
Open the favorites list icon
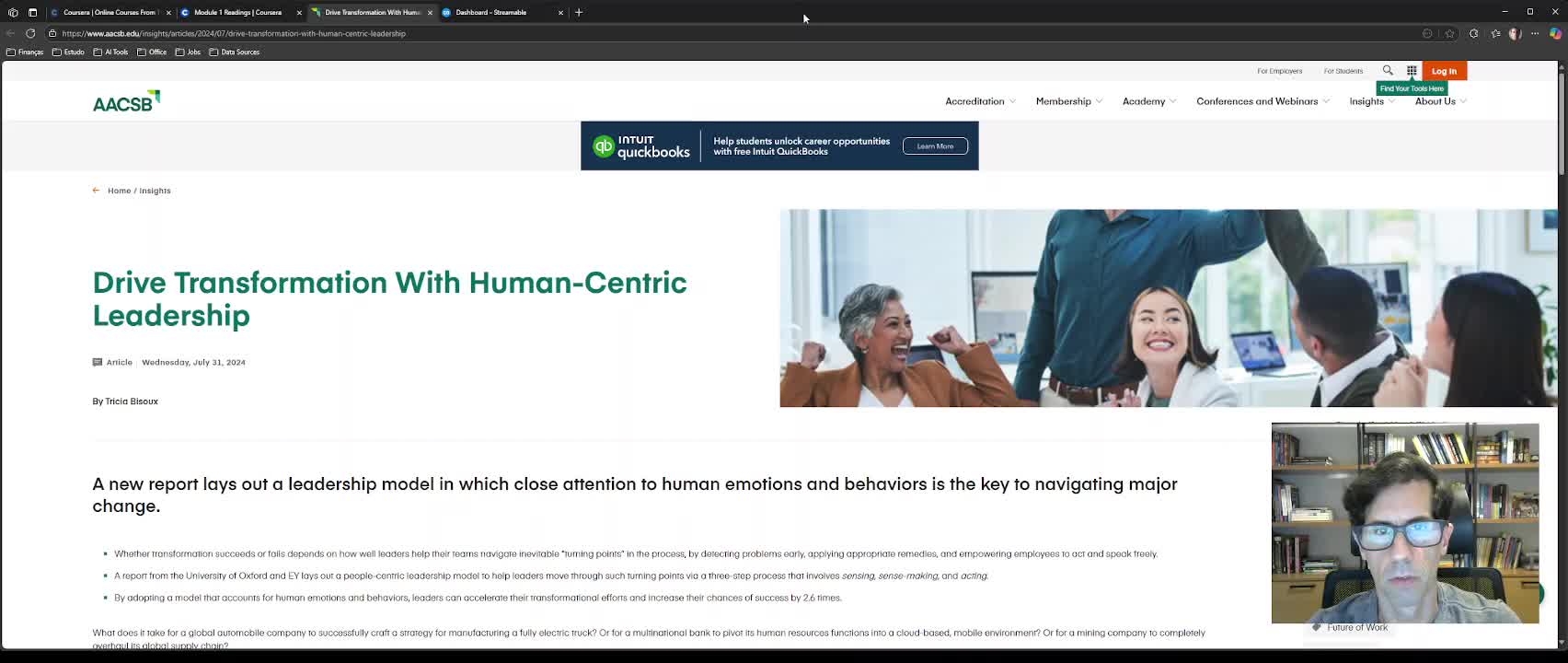[x=1495, y=33]
